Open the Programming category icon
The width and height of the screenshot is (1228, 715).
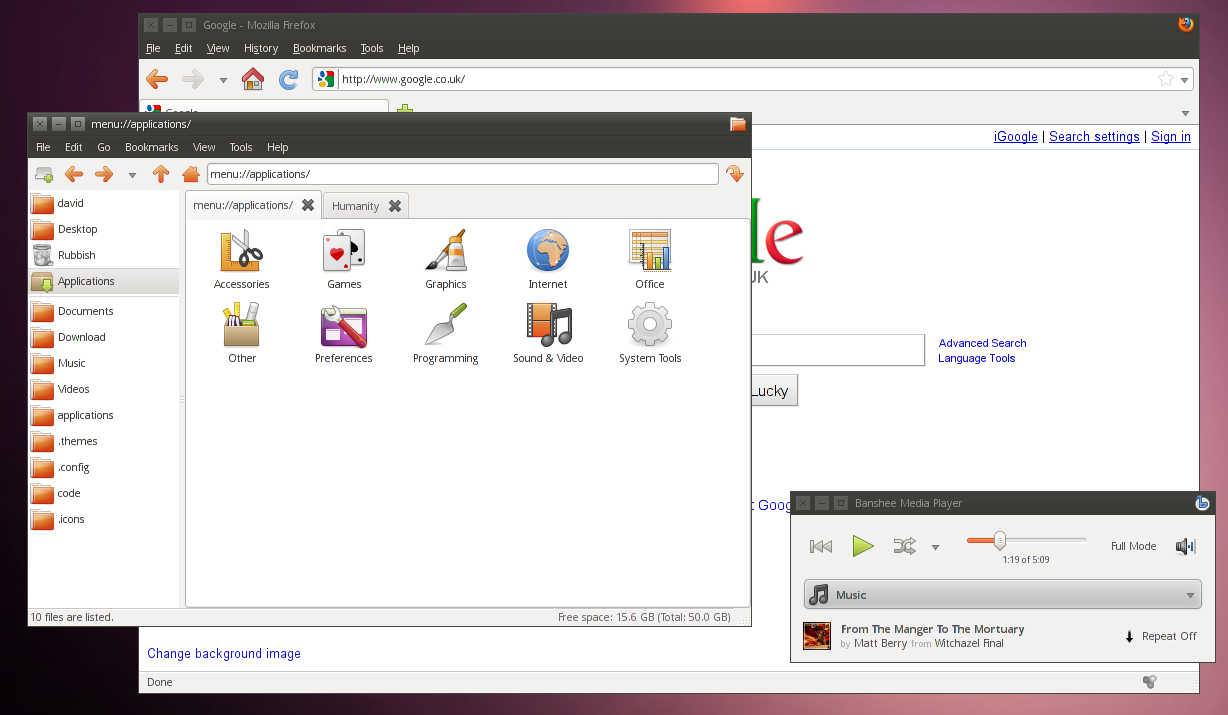pyautogui.click(x=446, y=325)
